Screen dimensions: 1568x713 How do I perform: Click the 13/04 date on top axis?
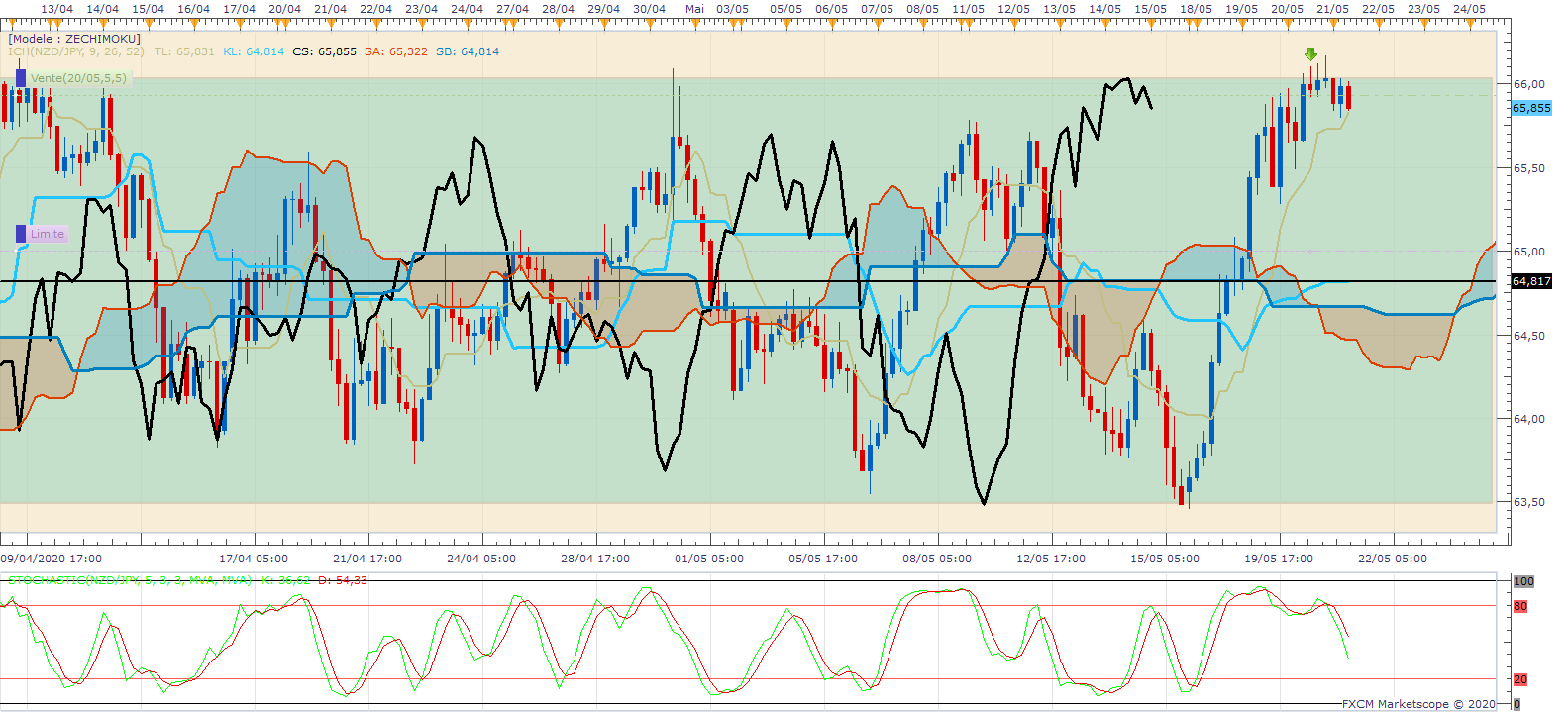click(56, 9)
